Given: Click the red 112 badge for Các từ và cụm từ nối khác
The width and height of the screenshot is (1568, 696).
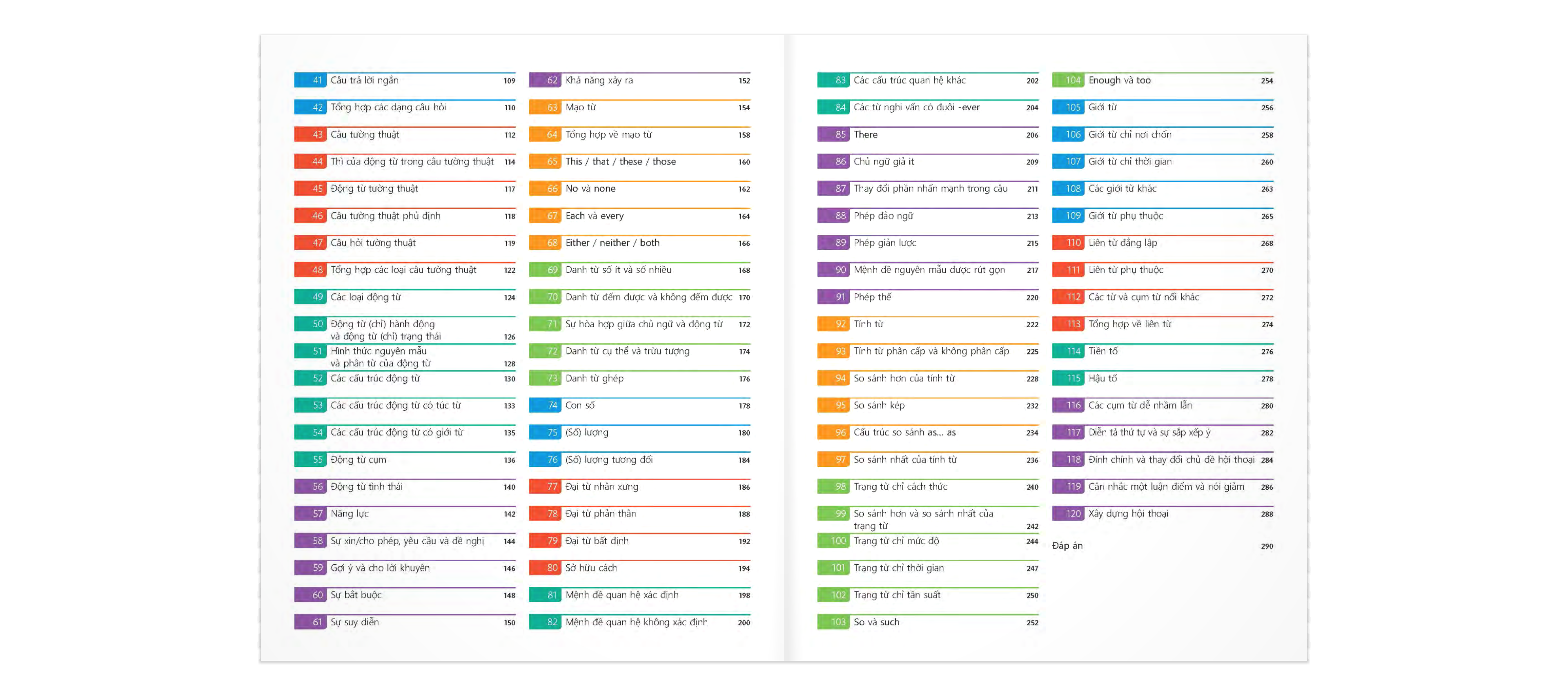Looking at the screenshot, I should pyautogui.click(x=1074, y=297).
